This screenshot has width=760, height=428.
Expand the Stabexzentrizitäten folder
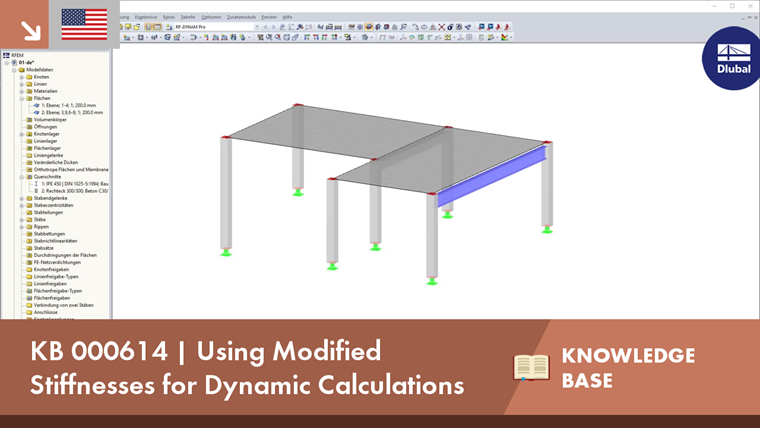[x=21, y=205]
